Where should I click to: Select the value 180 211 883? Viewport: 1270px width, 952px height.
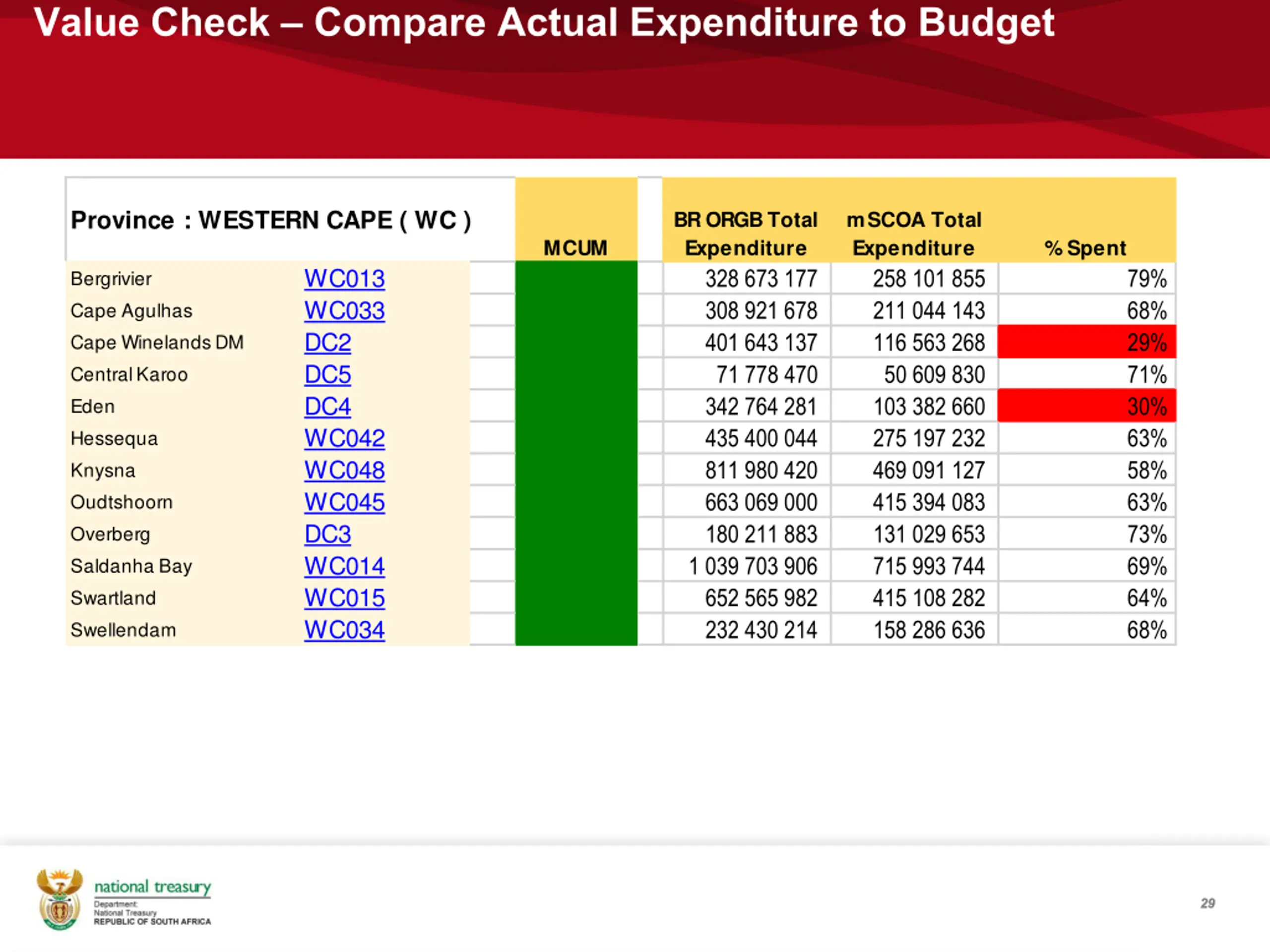click(762, 534)
